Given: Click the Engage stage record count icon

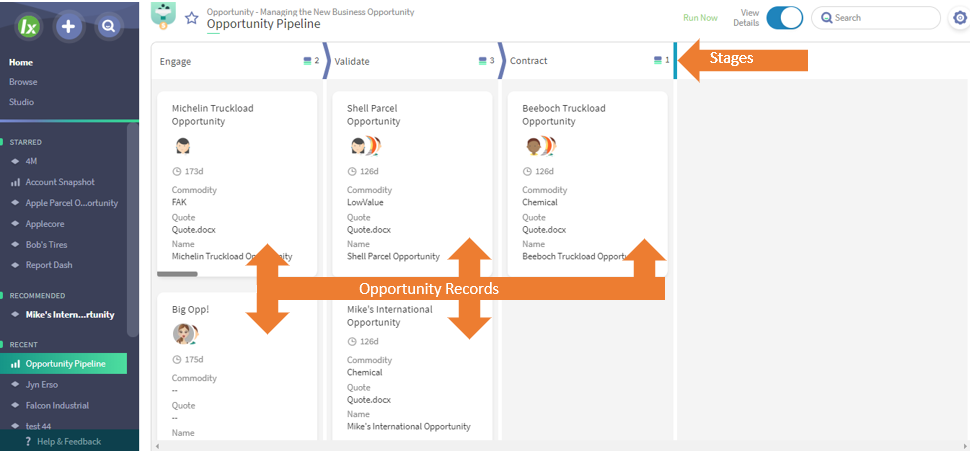Looking at the screenshot, I should coord(307,61).
